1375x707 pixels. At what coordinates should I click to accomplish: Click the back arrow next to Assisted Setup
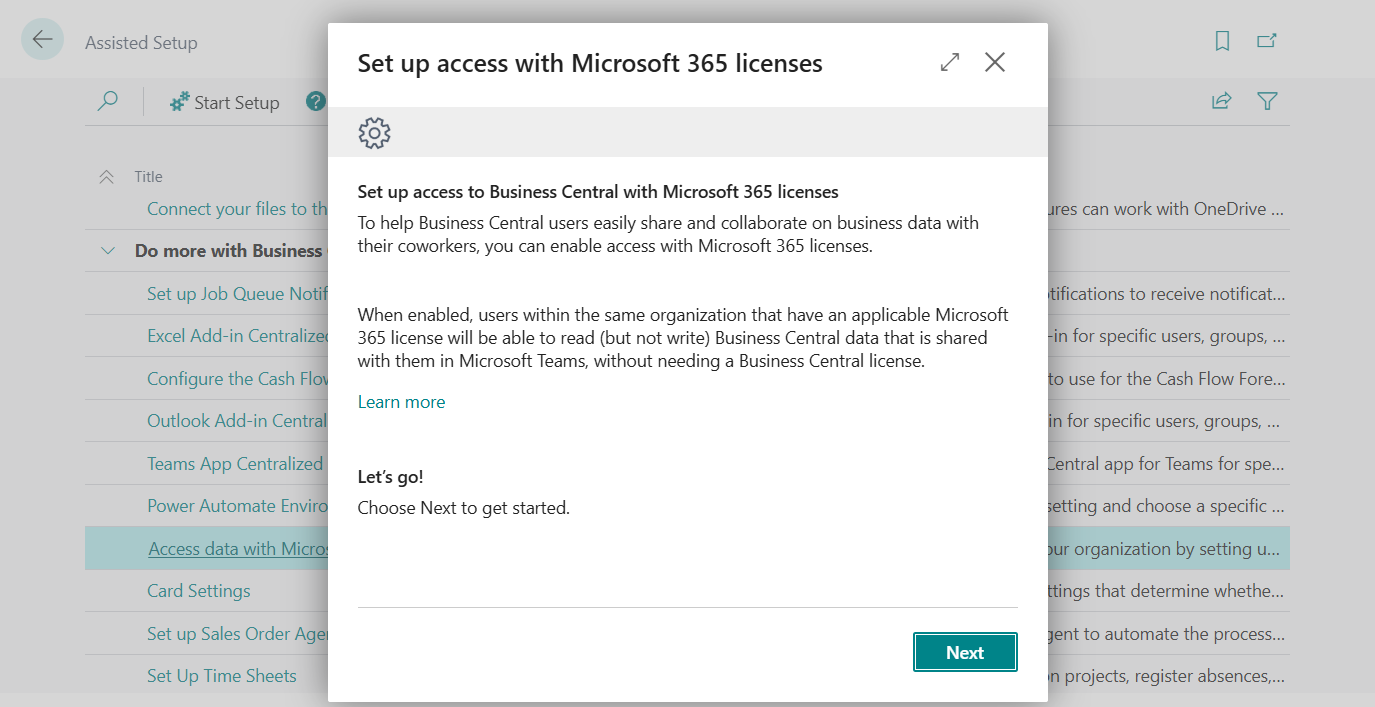point(42,39)
